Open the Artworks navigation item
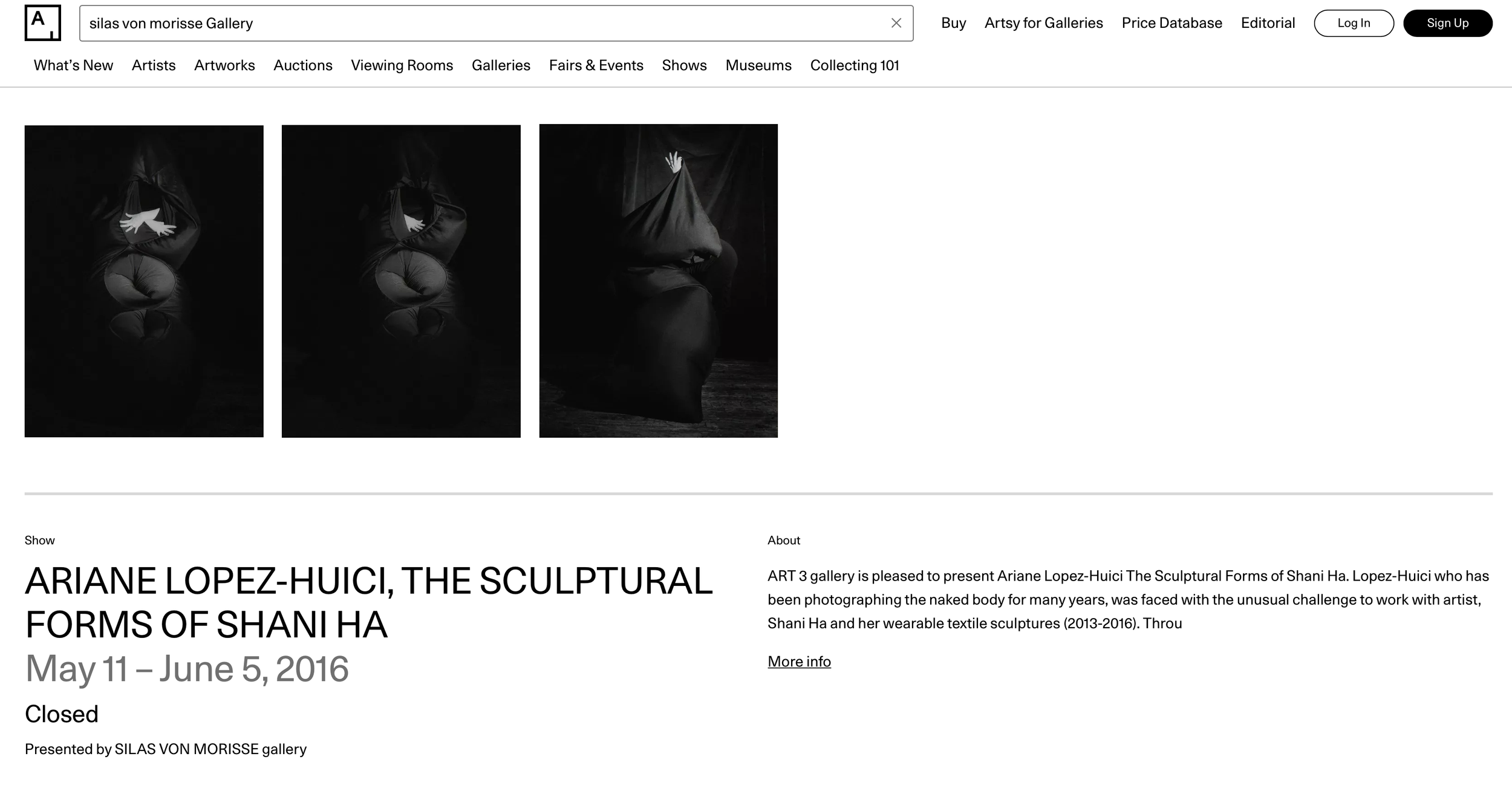The height and width of the screenshot is (797, 1512). pos(224,65)
